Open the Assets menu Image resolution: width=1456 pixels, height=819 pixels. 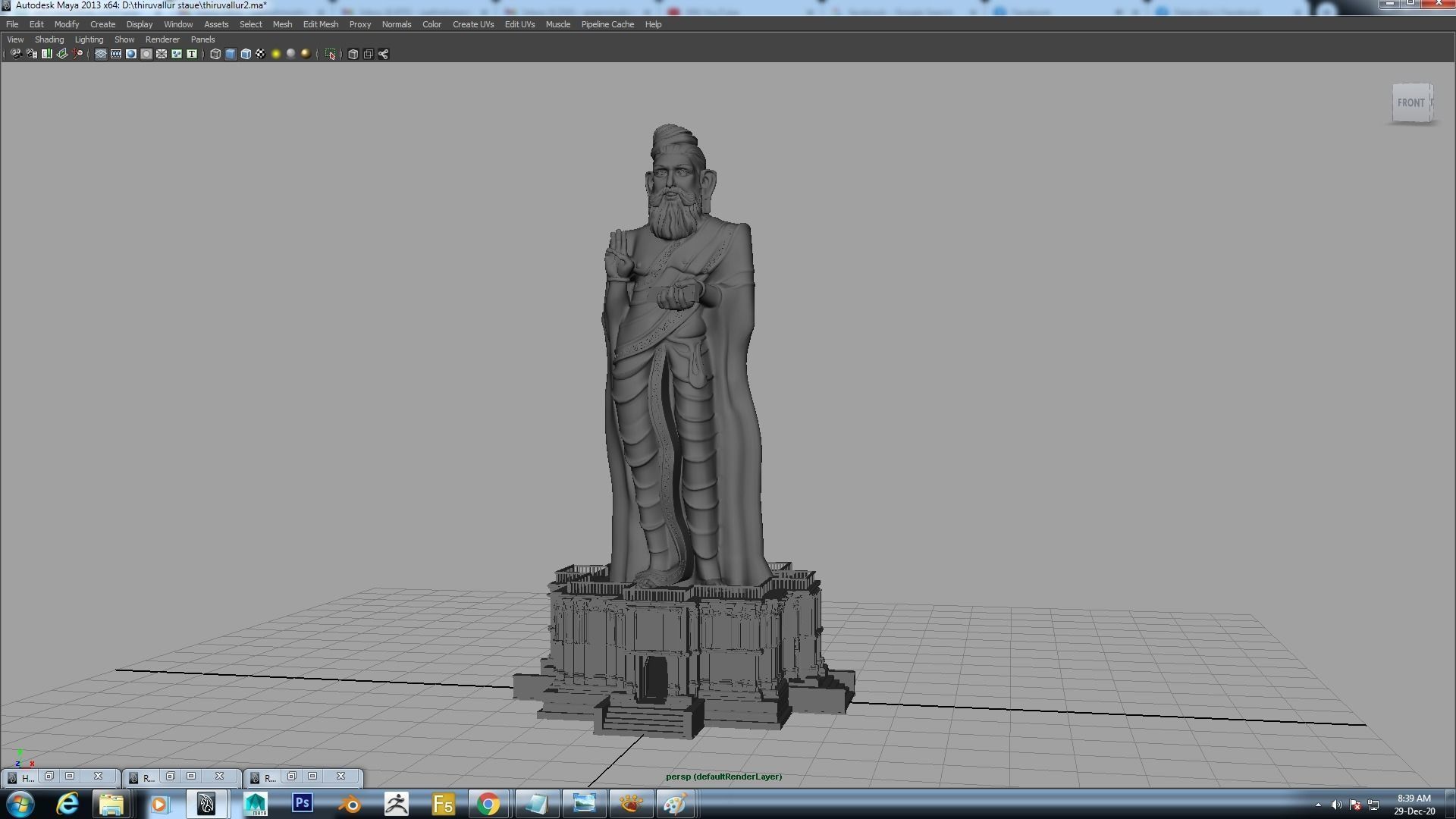coord(216,24)
